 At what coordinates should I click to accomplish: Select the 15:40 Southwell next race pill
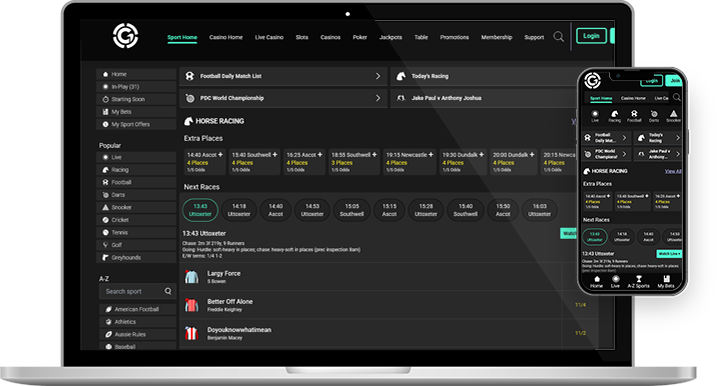pyautogui.click(x=466, y=210)
